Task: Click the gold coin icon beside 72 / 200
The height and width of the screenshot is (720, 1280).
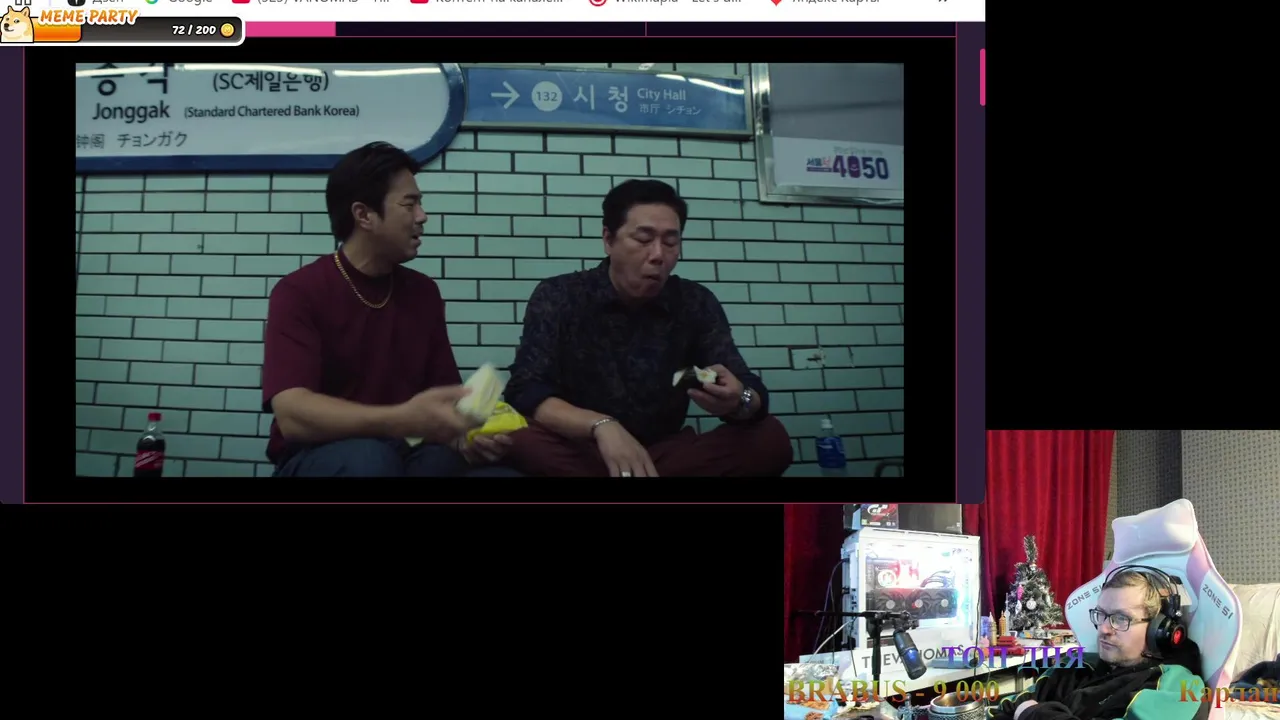Action: (227, 30)
